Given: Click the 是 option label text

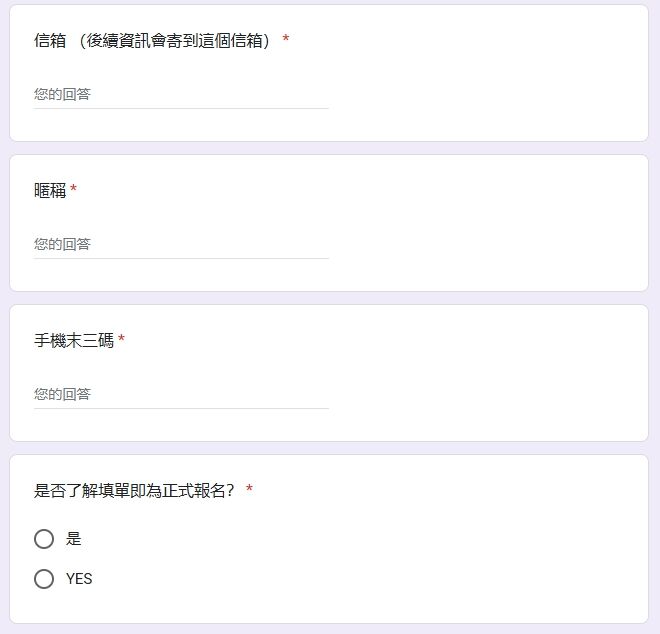Looking at the screenshot, I should tap(73, 539).
